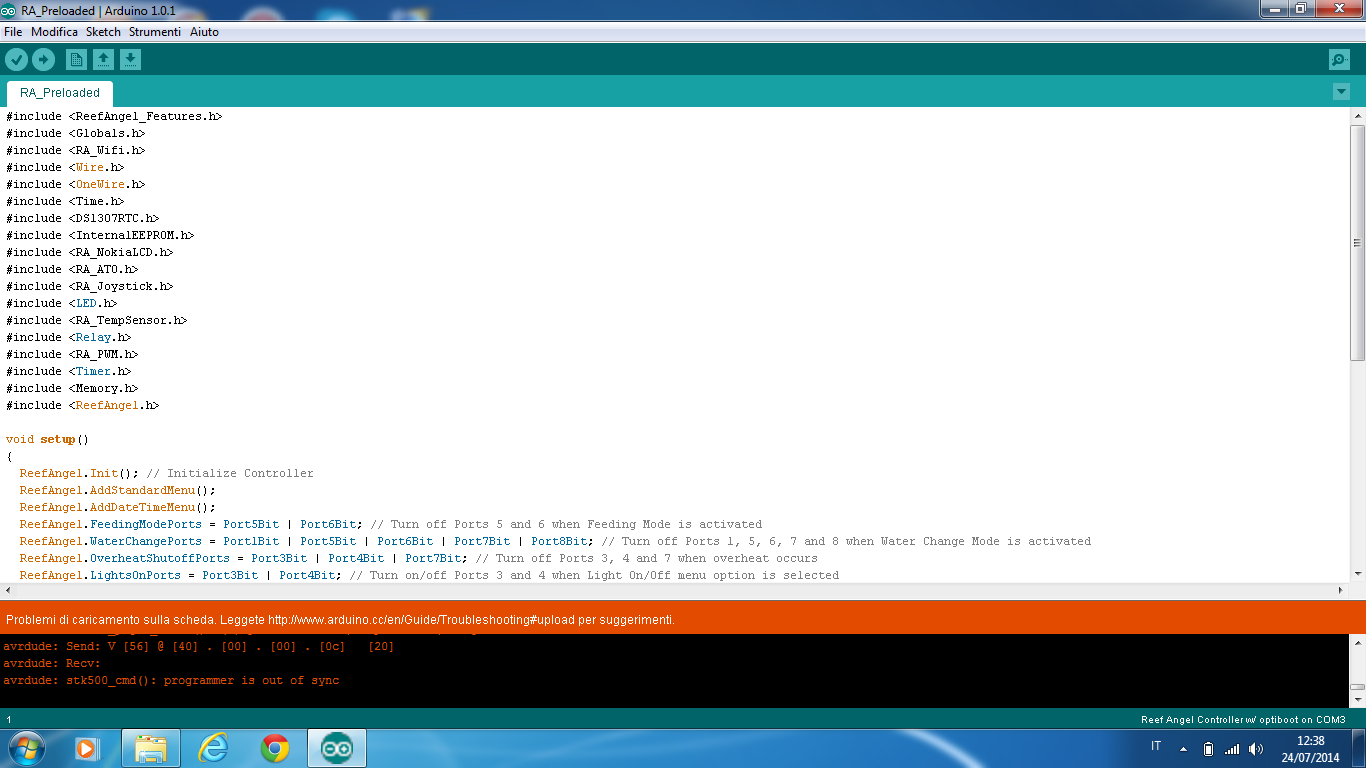Click the 'avrdude: Send: V [56]' line
The height and width of the screenshot is (768, 1366).
coord(198,646)
